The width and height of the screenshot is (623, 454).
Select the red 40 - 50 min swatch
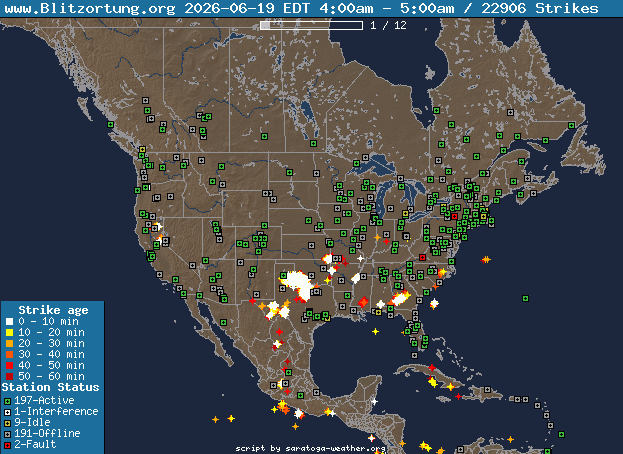[10, 365]
